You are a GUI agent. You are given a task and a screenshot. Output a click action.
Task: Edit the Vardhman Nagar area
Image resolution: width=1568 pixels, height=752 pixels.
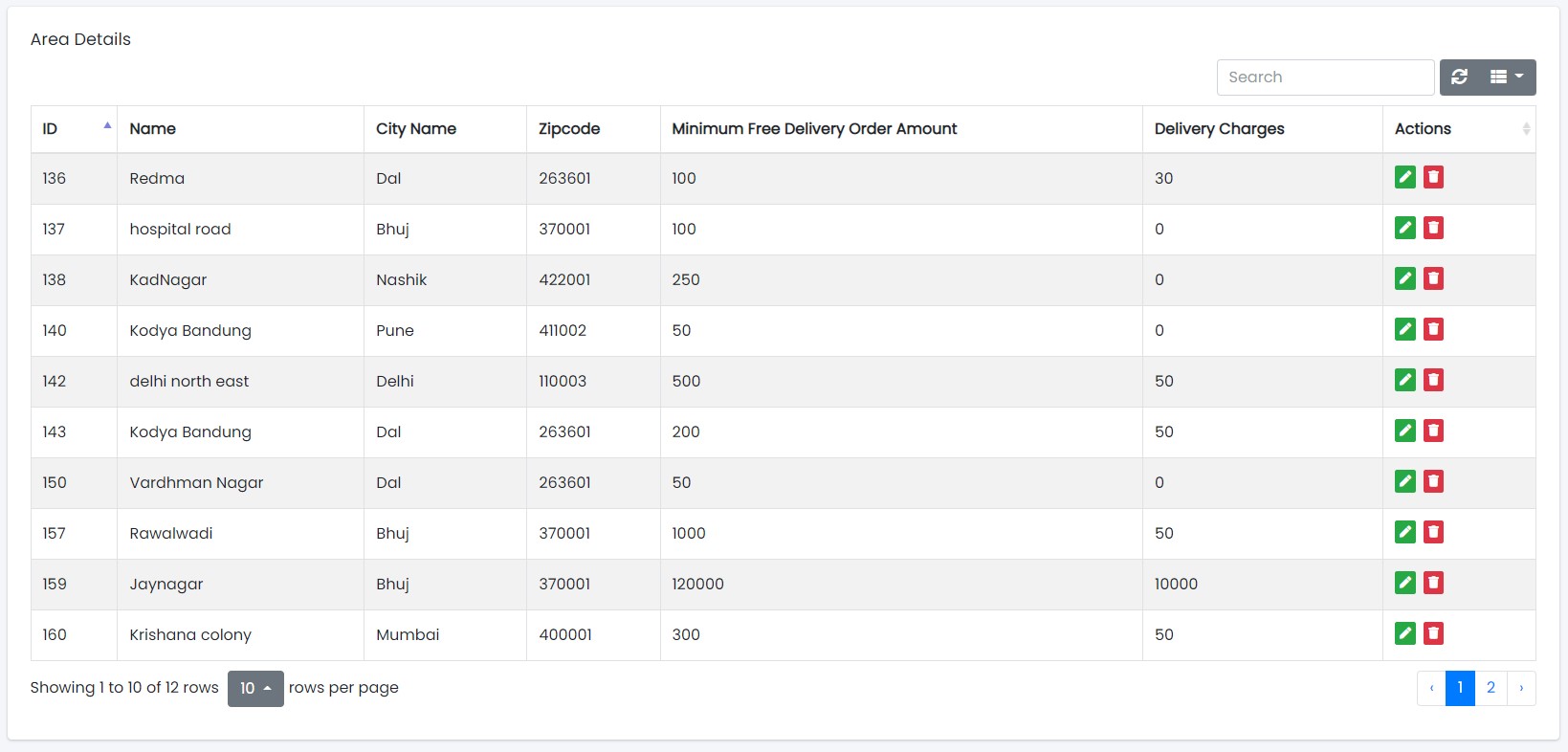click(x=1404, y=481)
